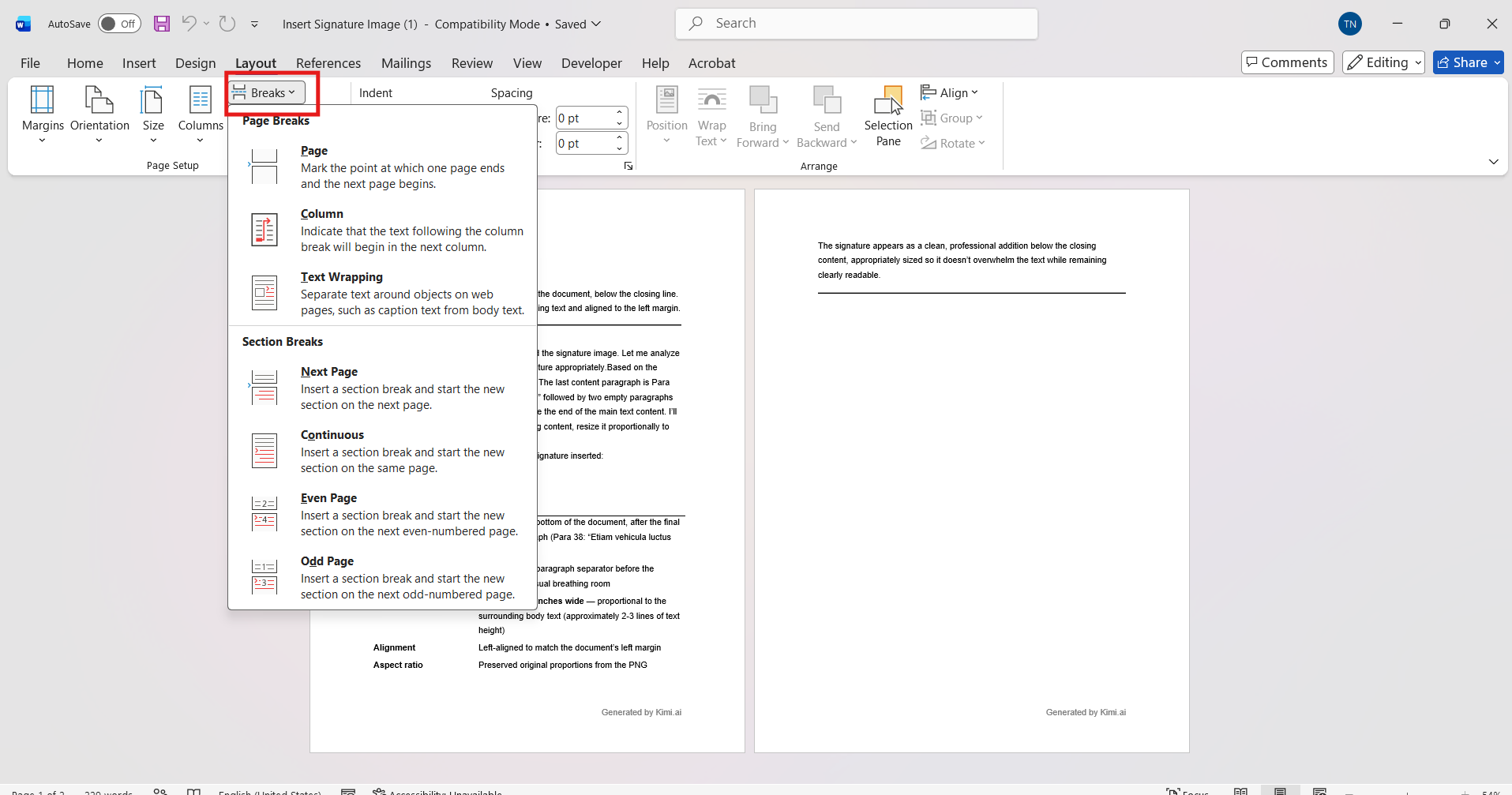
Task: Open the Rotate objects dropdown
Action: tap(953, 143)
